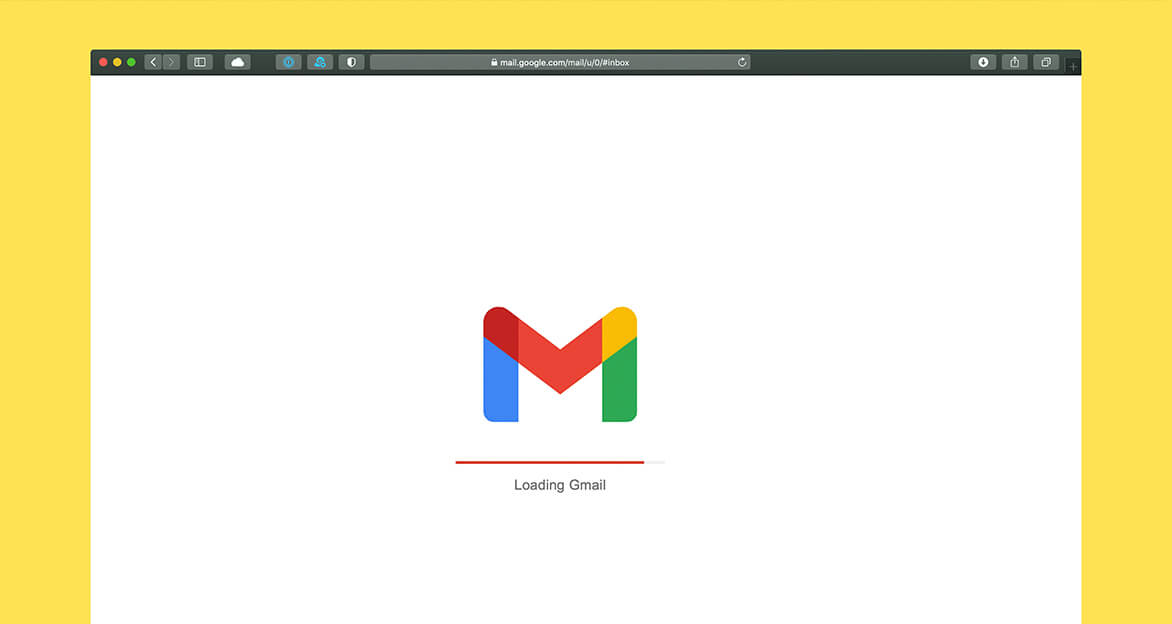Image resolution: width=1172 pixels, height=624 pixels.
Task: Click the blue cloud extension icon
Action: pos(320,62)
